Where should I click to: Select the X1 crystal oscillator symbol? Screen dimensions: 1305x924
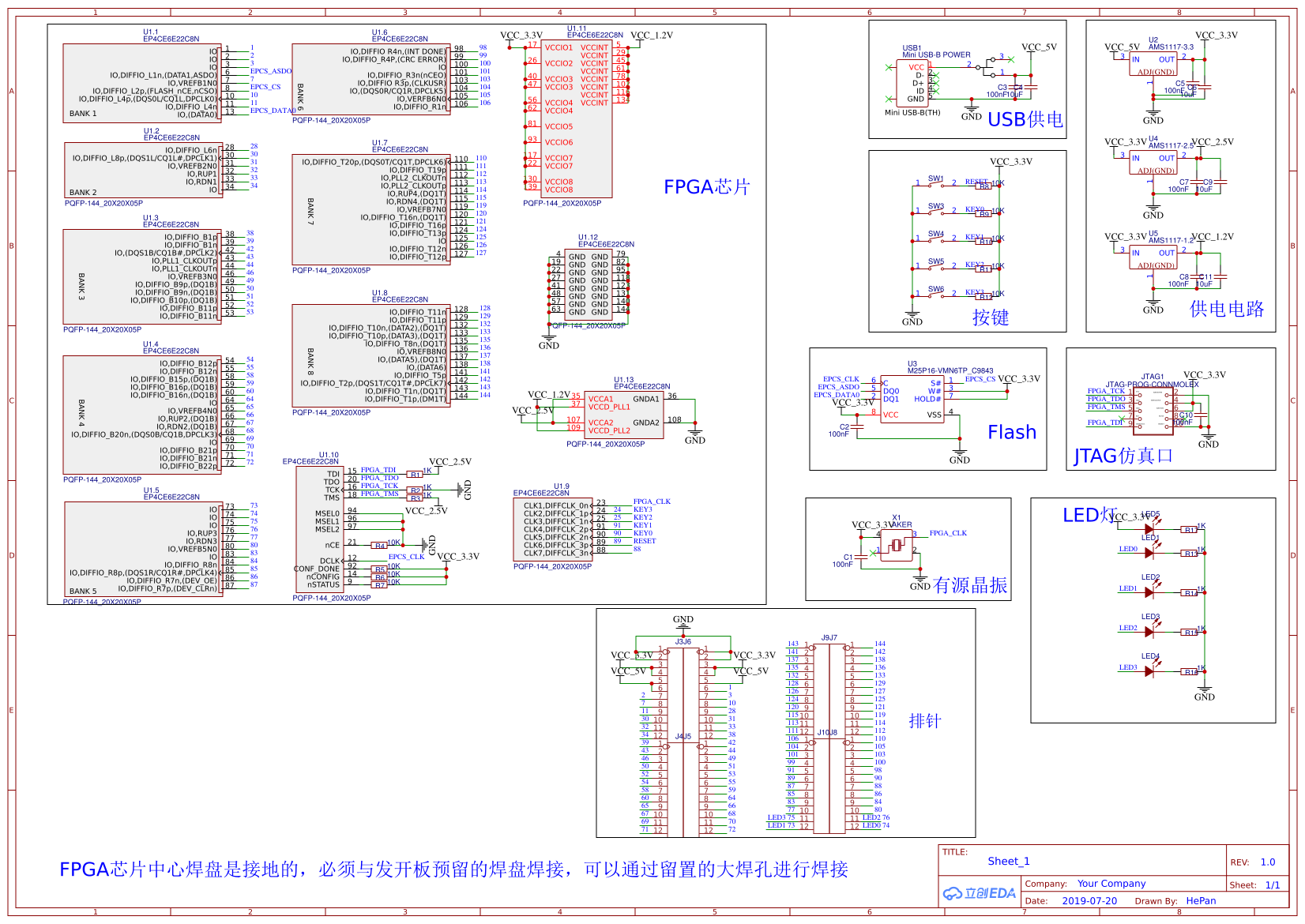pyautogui.click(x=897, y=546)
